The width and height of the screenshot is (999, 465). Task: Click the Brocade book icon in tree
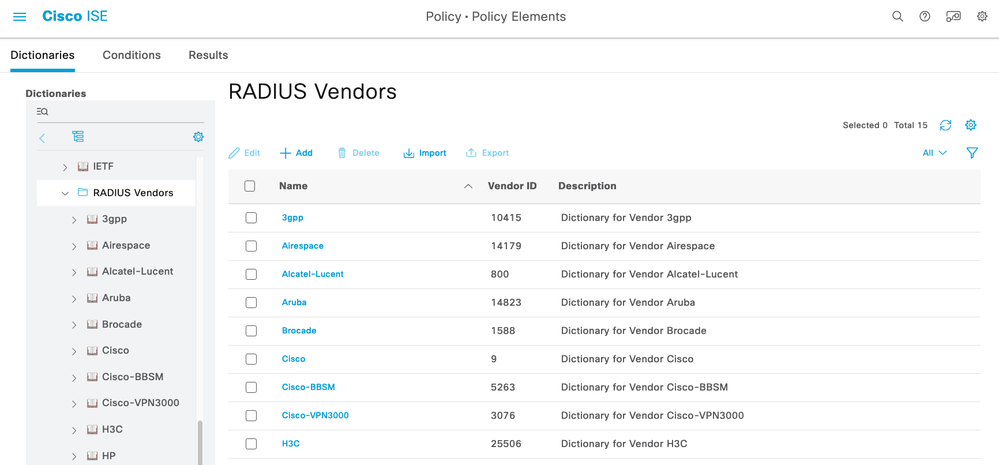point(92,324)
